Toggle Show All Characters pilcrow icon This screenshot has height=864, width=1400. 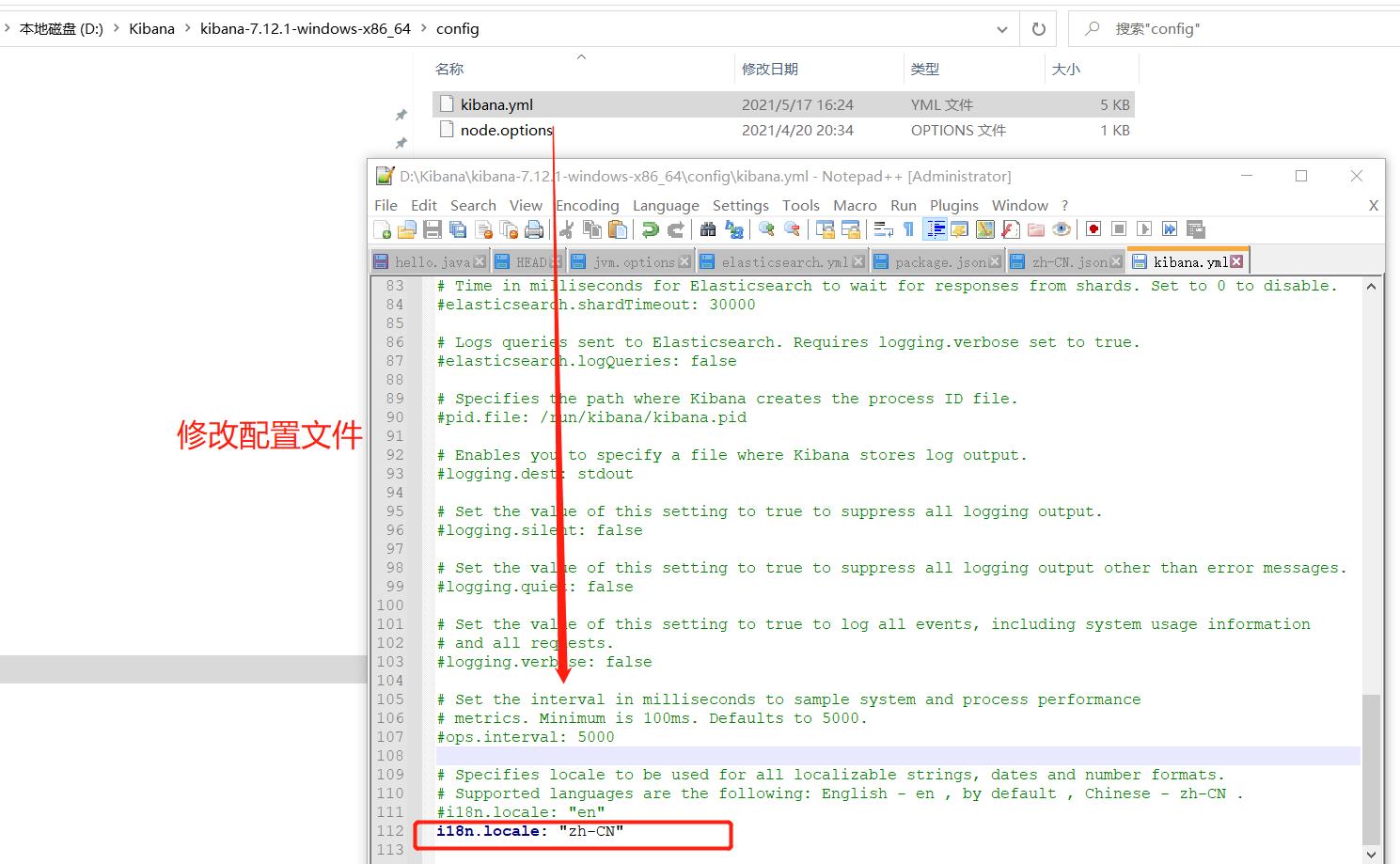908,229
